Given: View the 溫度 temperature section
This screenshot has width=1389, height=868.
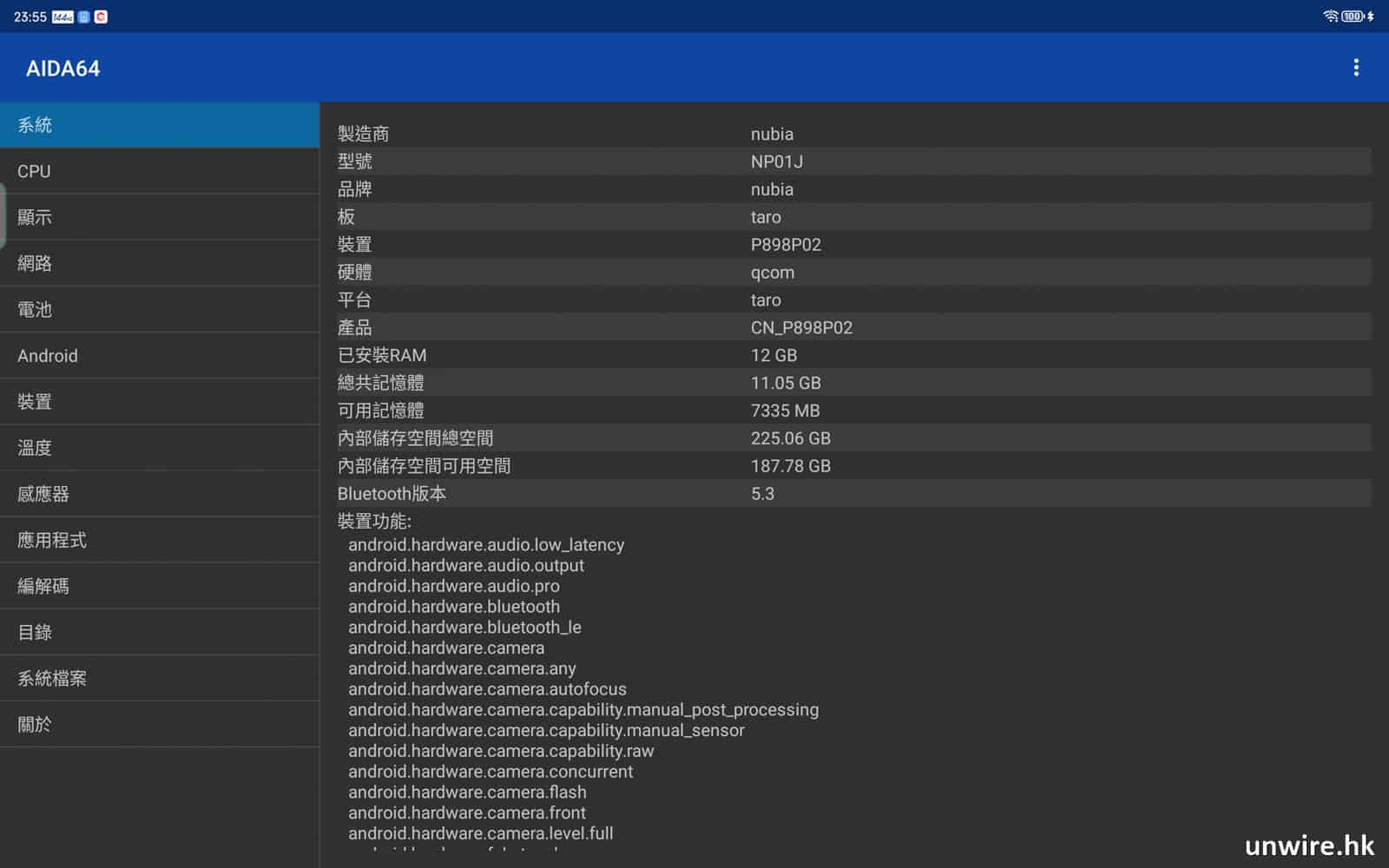Looking at the screenshot, I should pos(160,448).
